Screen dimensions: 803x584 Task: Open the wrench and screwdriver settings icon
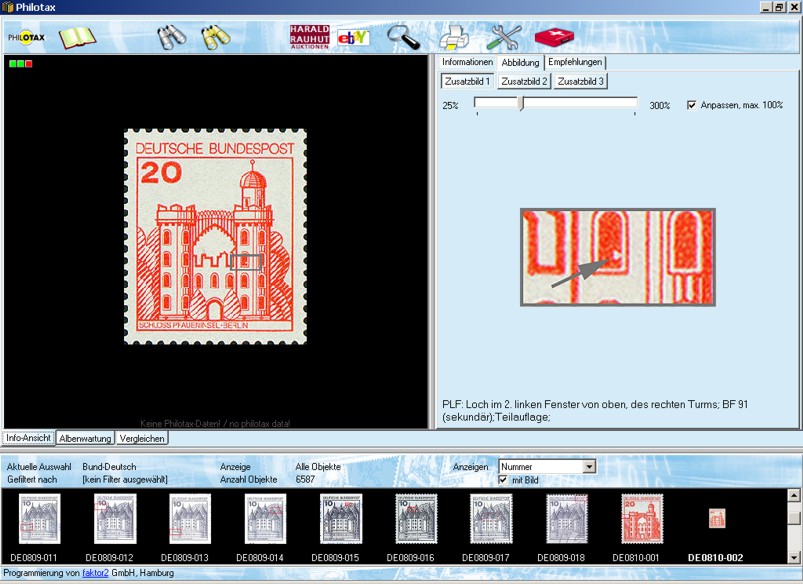point(505,38)
